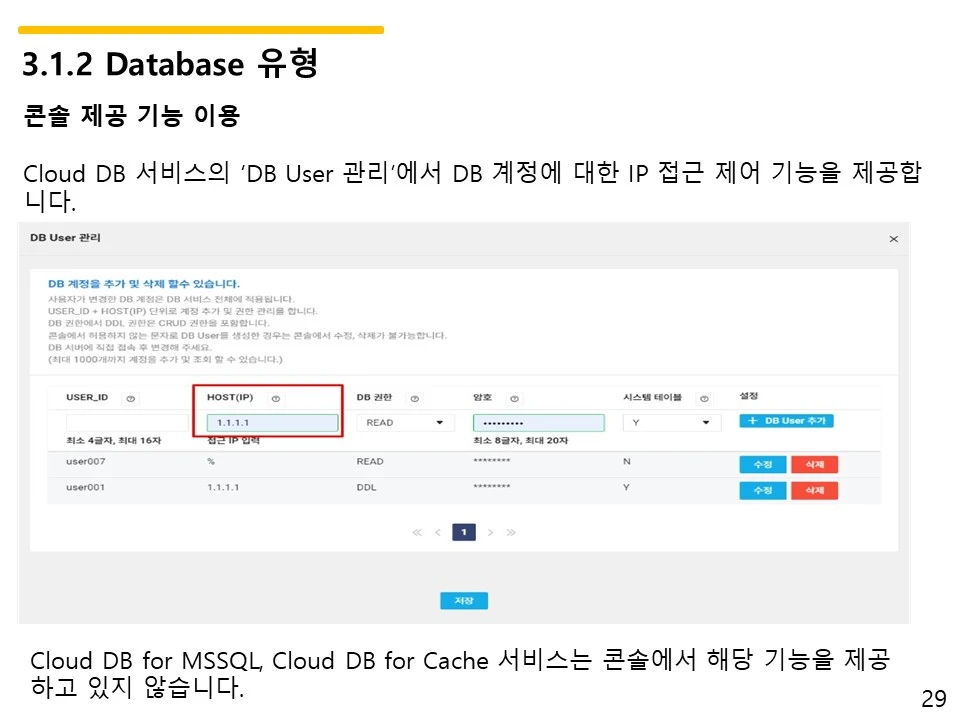The width and height of the screenshot is (960, 720).
Task: Click help icon next to USER_ID
Action: 130,399
